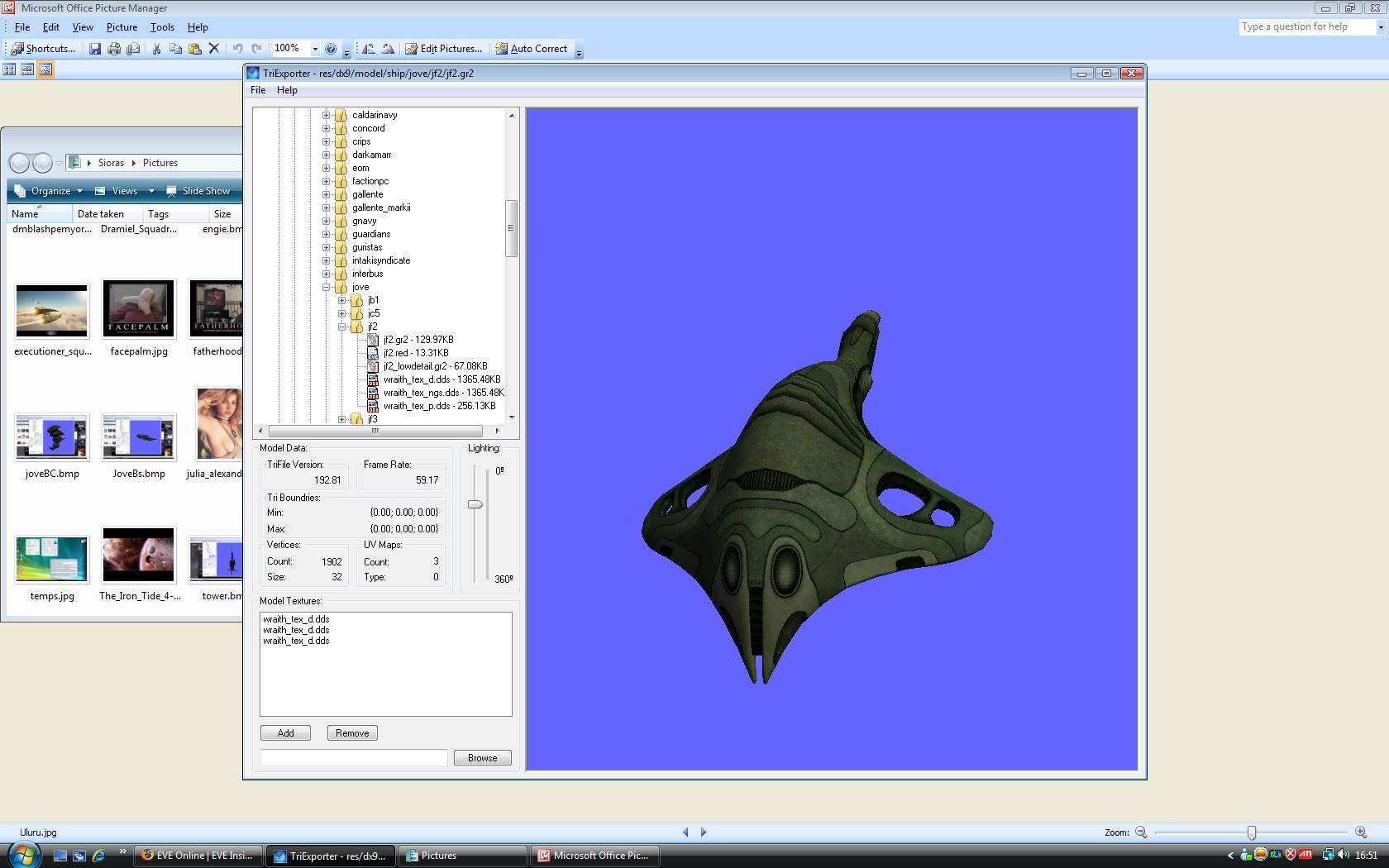This screenshot has height=868, width=1389.
Task: Click the Cut scissors icon
Action: point(156,49)
